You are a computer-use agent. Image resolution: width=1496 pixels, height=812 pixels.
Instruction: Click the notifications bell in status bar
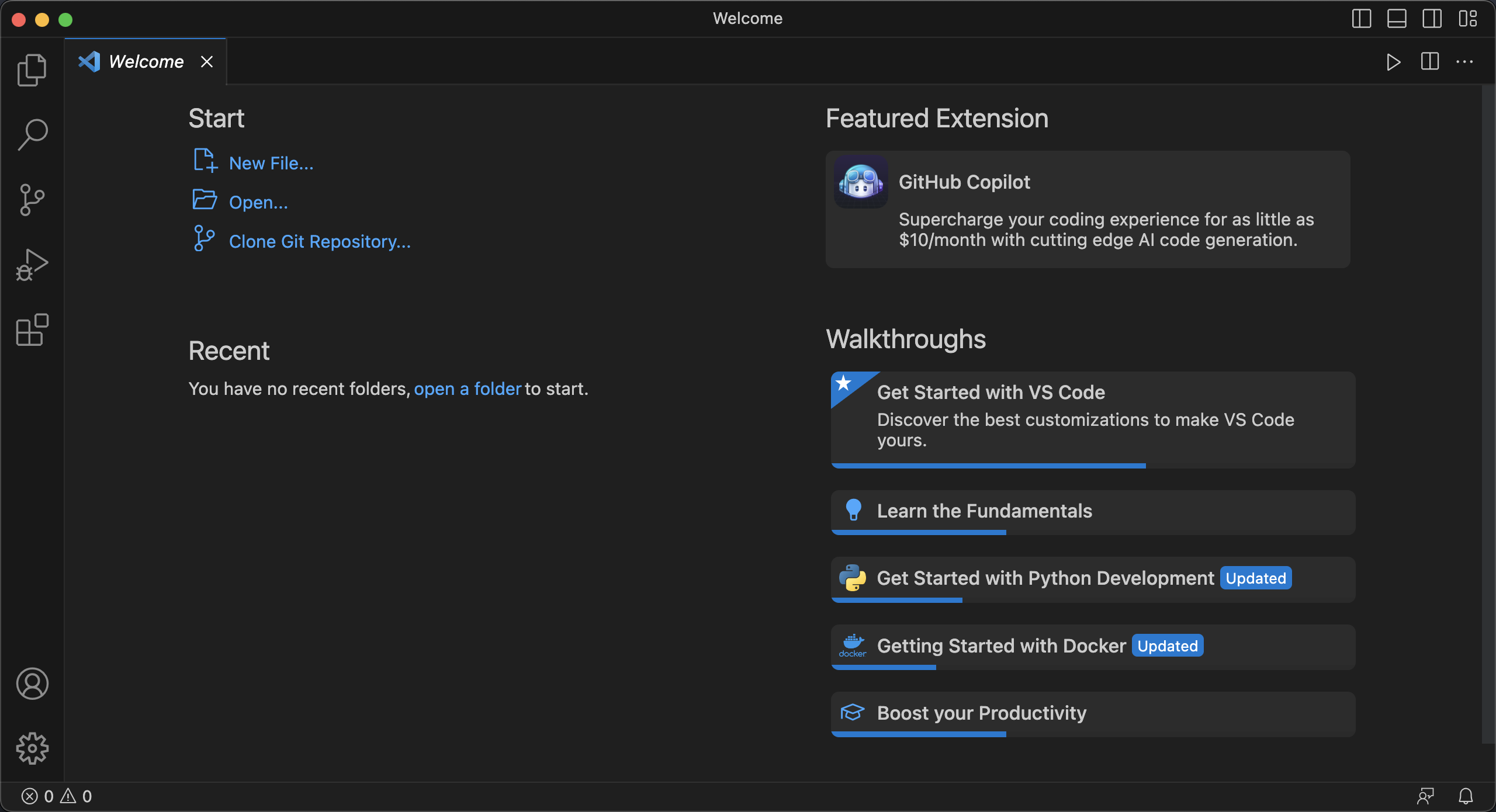coord(1466,796)
